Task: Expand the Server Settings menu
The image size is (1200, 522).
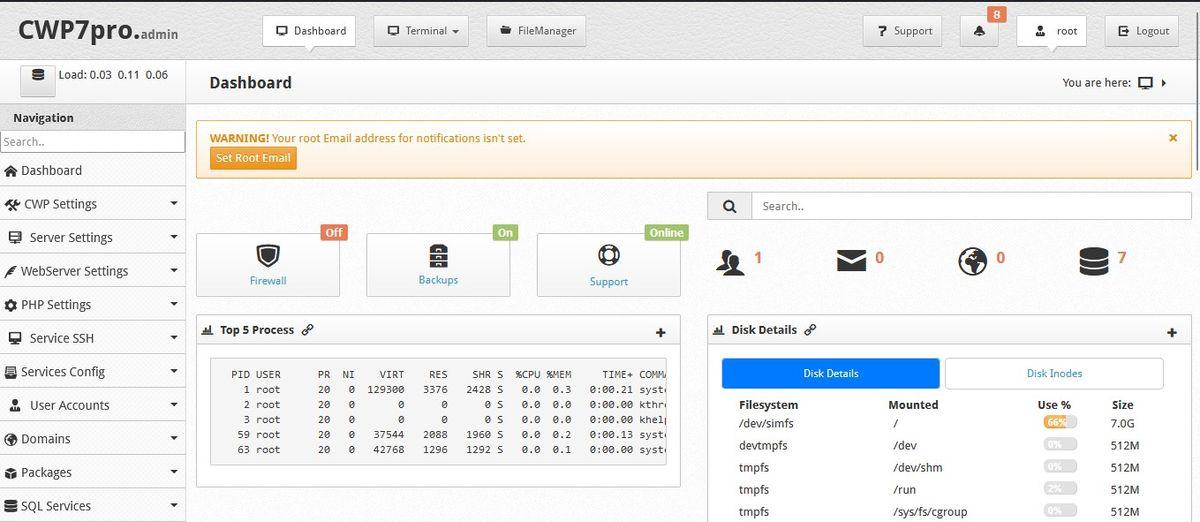Action: (92, 237)
